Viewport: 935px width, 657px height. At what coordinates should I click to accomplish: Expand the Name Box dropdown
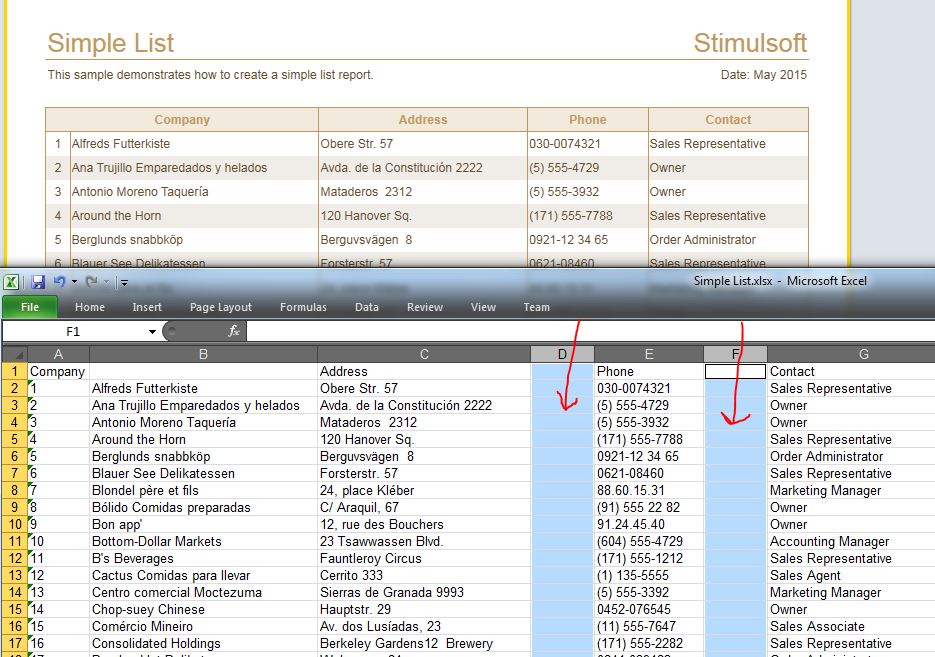click(x=152, y=331)
